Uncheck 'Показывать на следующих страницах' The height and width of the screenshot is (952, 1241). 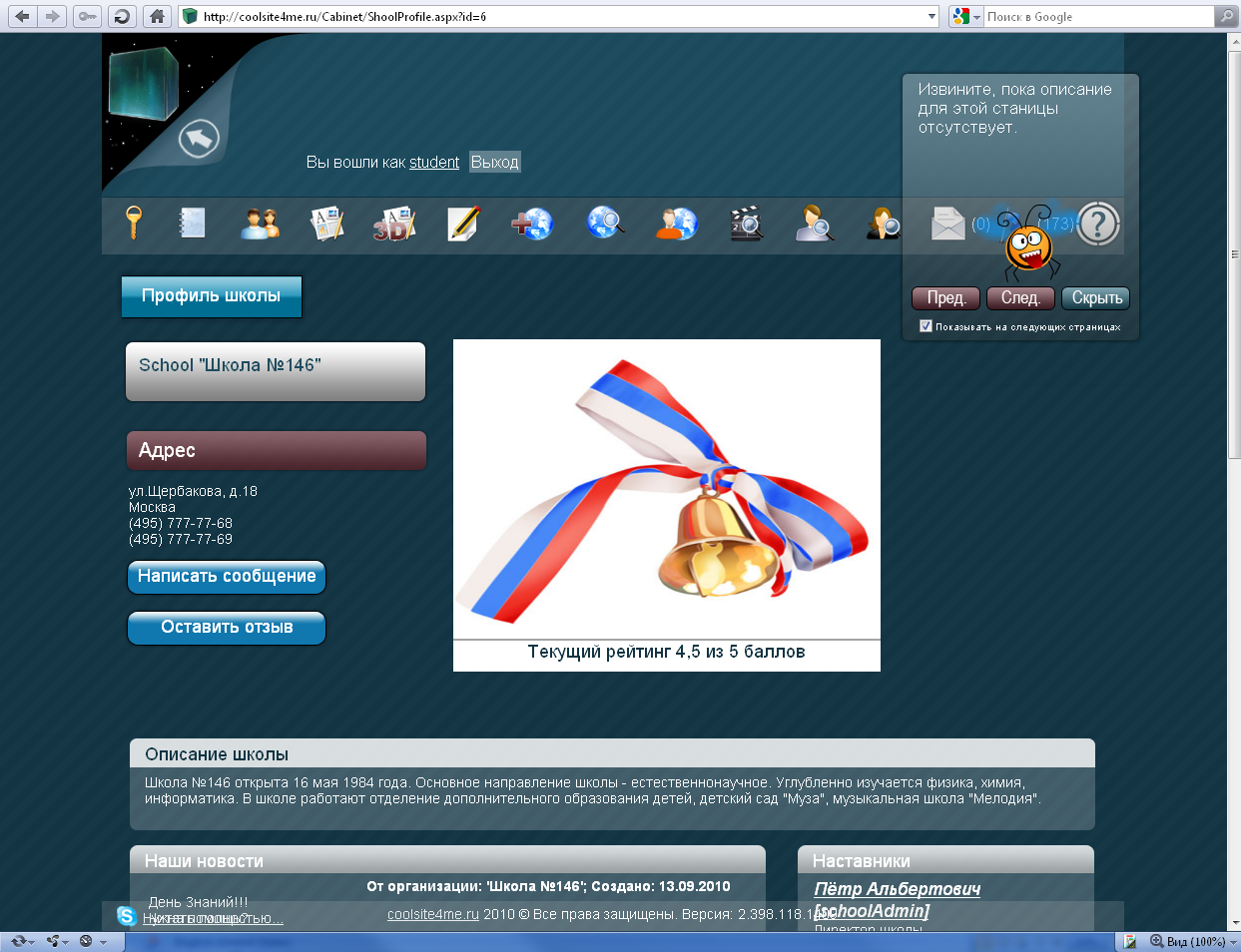[x=926, y=325]
